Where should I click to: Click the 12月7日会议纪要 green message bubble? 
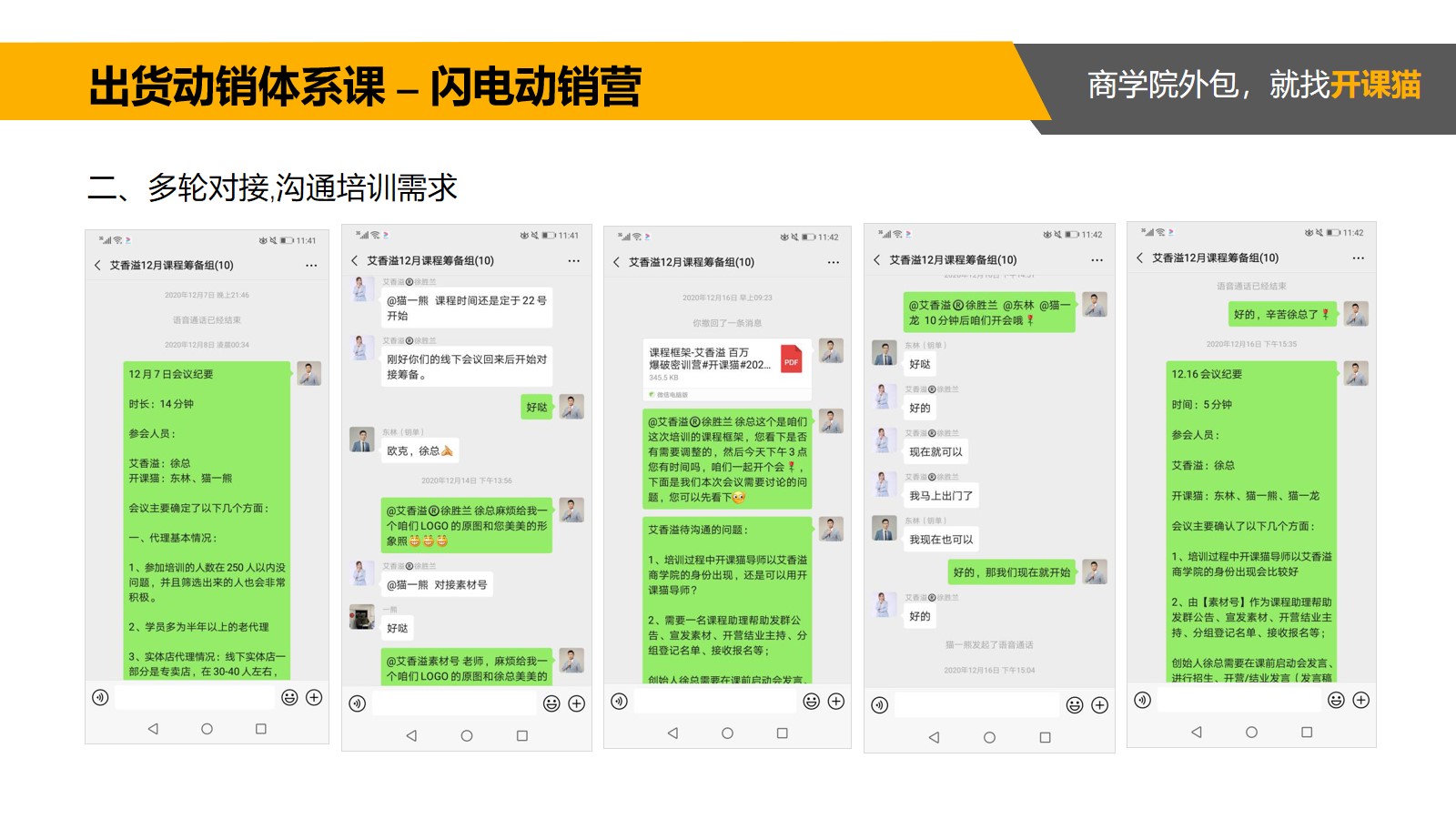click(x=207, y=521)
